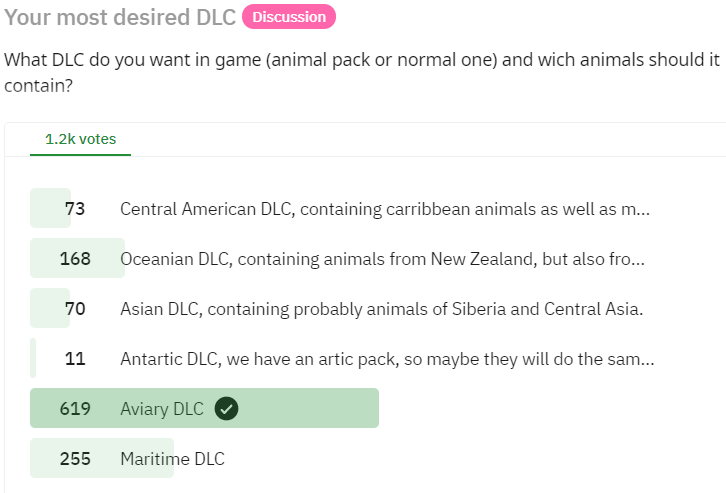
Task: Click the 11 vote count for Antartic DLC
Action: click(x=75, y=359)
